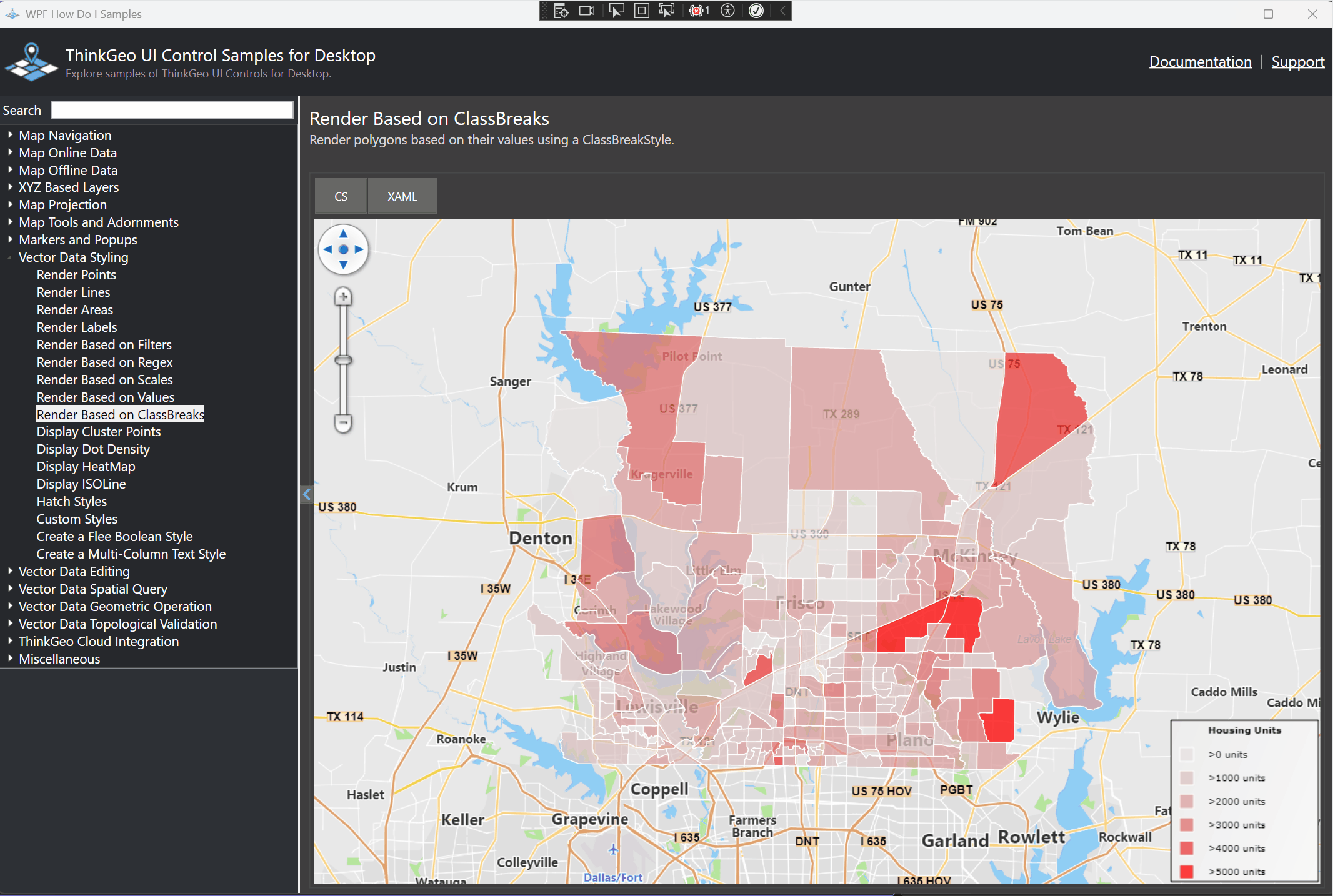Expand the Map Navigation tree node

(x=10, y=135)
